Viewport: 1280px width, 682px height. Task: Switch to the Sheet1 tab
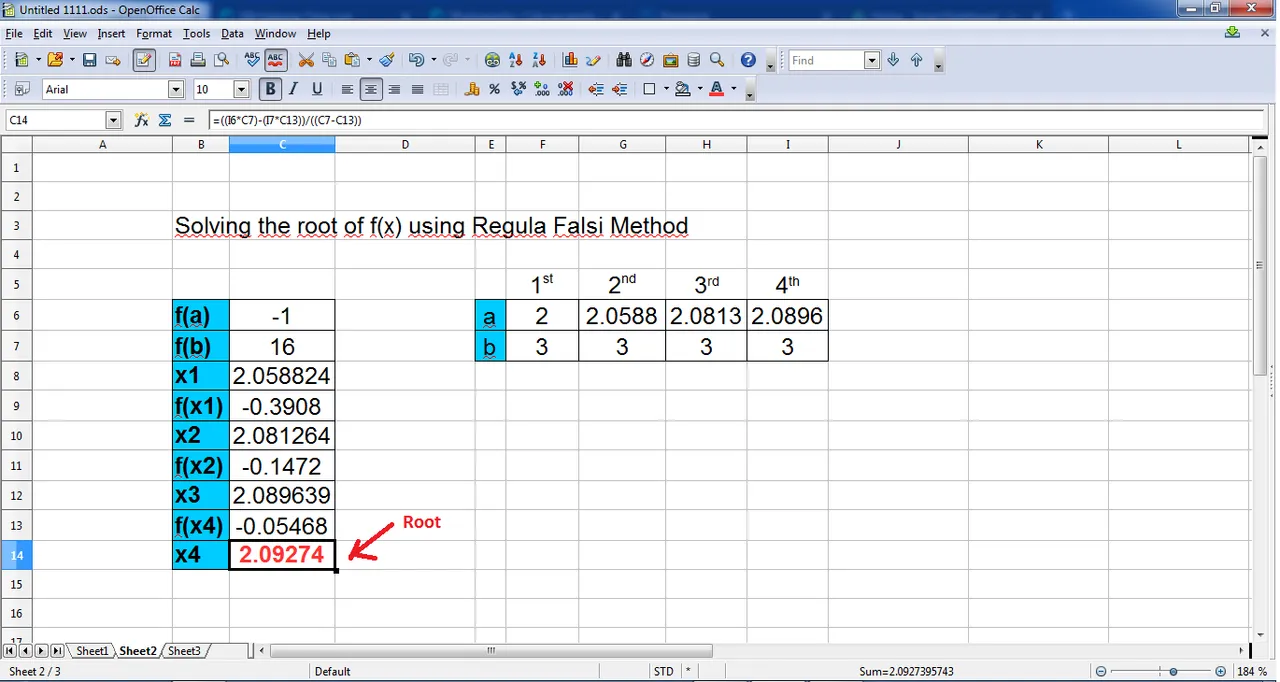(x=92, y=651)
